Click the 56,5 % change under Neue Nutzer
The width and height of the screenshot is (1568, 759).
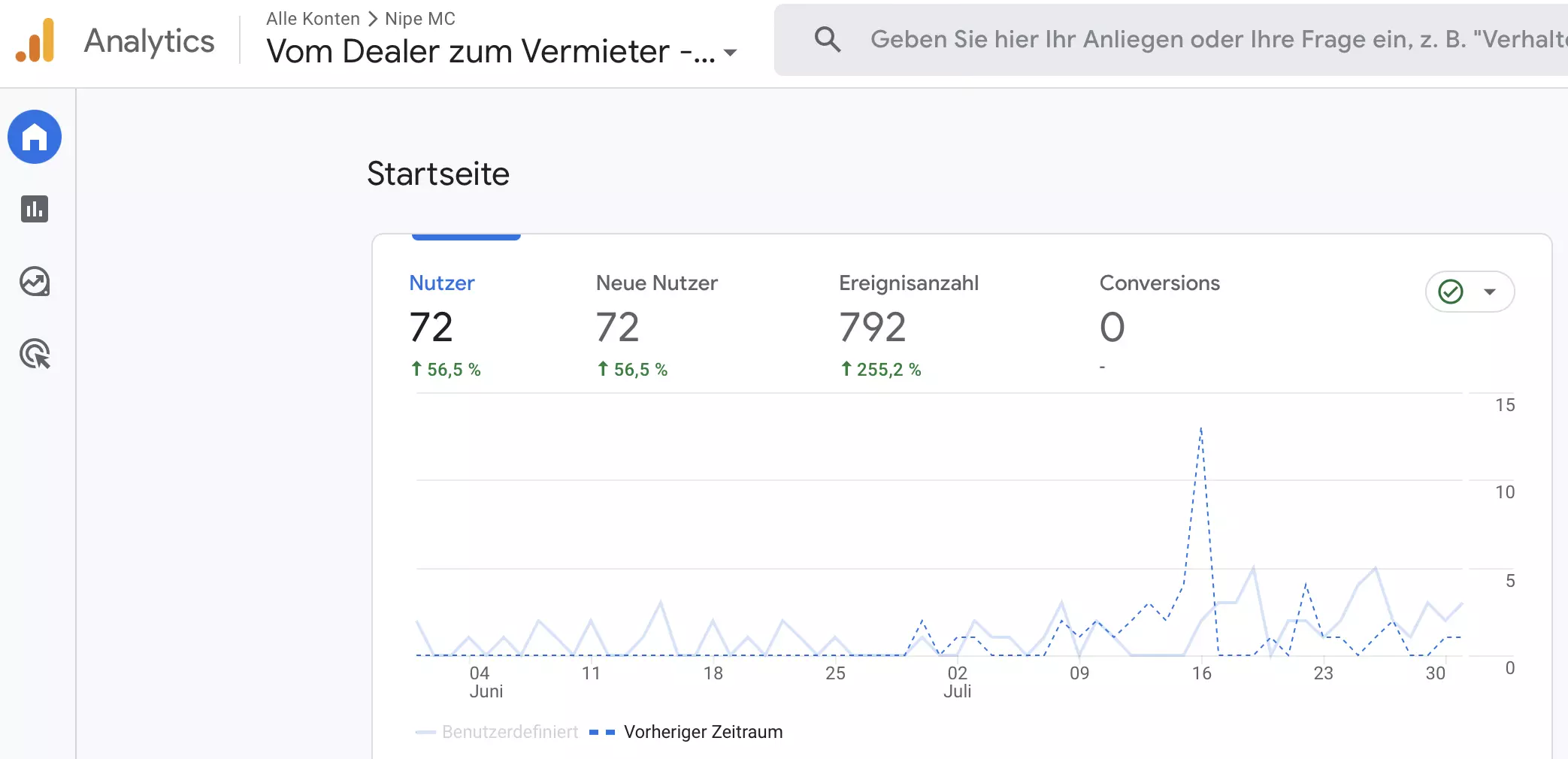[633, 369]
